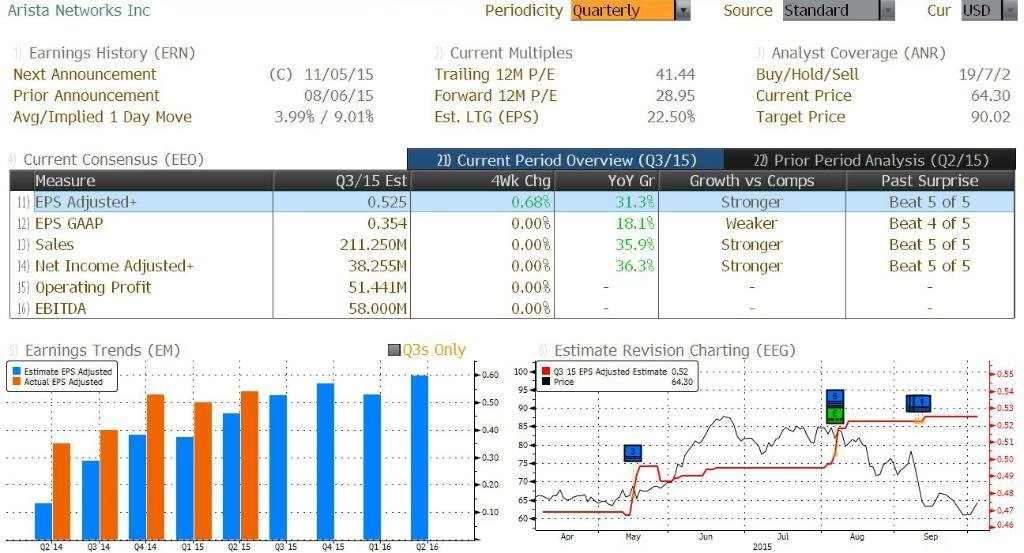Click the Net Income YoY growth 36.3%
The width and height of the screenshot is (1024, 553).
(635, 266)
